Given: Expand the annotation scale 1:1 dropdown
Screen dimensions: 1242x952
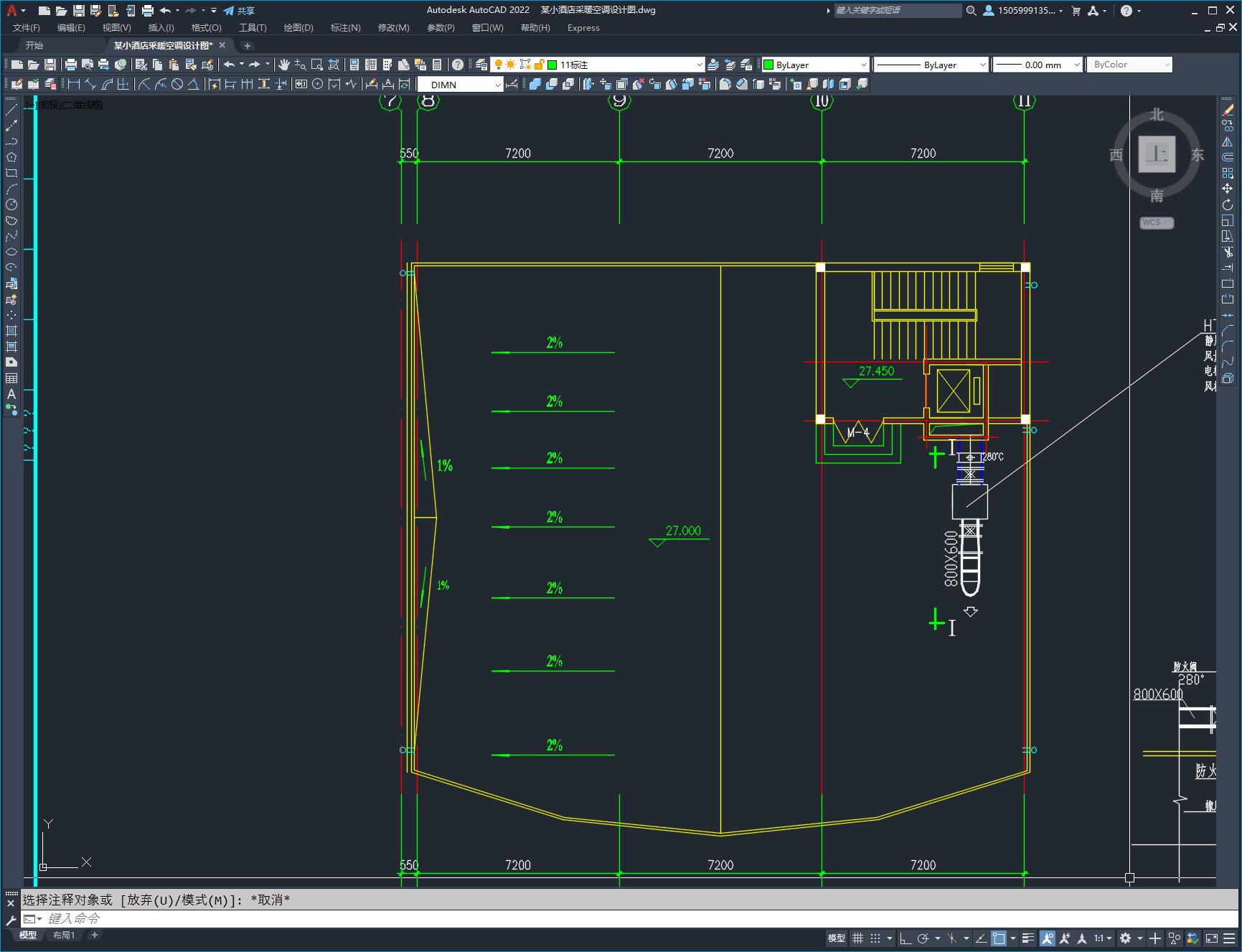Looking at the screenshot, I should pos(1103,938).
